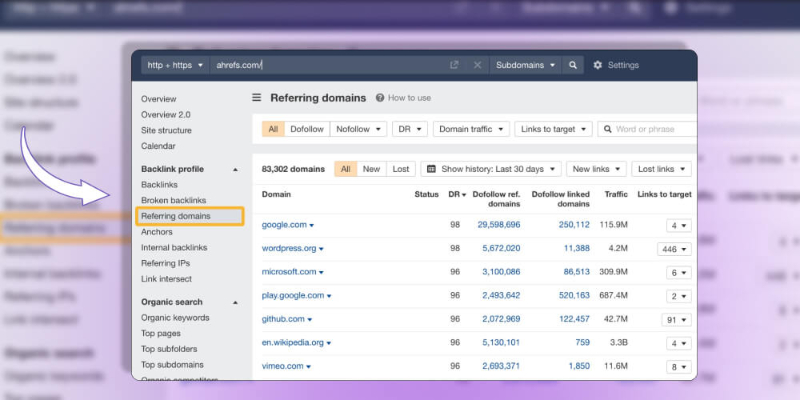The image size is (800, 400).
Task: Click 759 linked domains for en.wikipedia.org
Action: (583, 343)
